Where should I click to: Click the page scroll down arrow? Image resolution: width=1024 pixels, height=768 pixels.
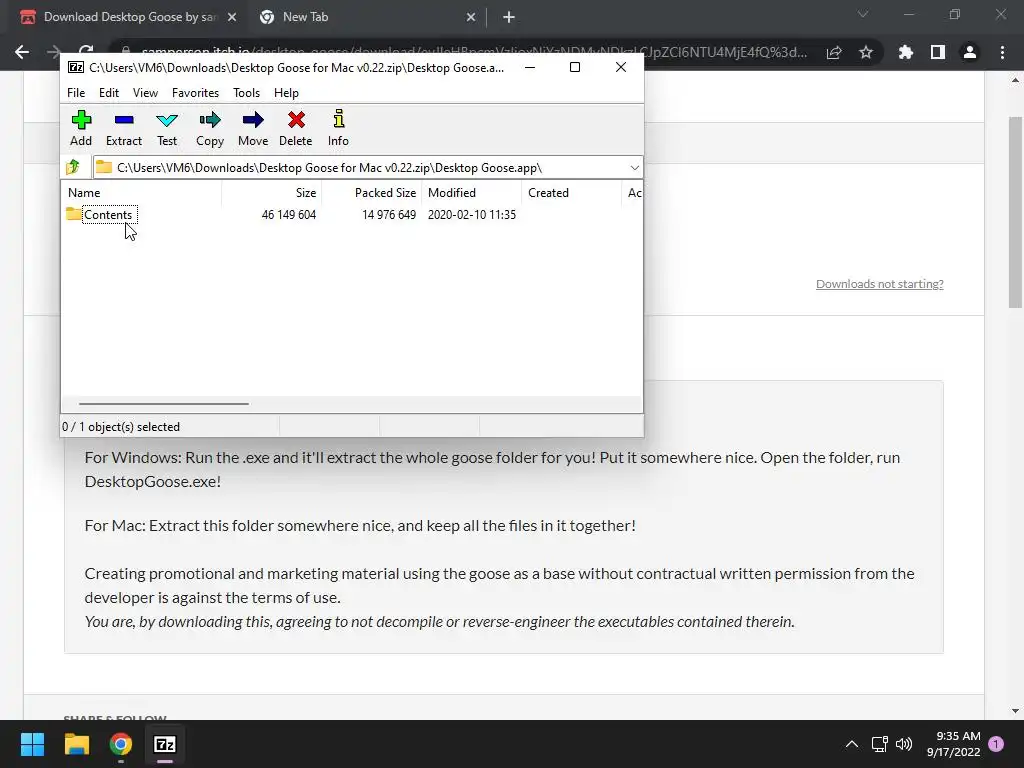pos(1015,711)
